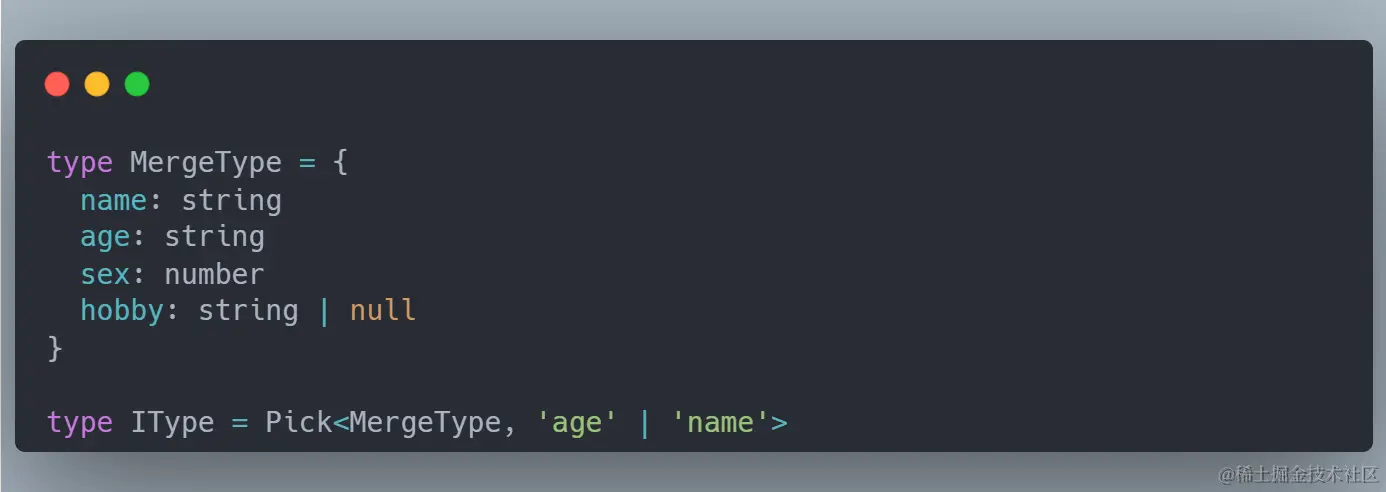Click MergeType inside Pick generic

(424, 422)
